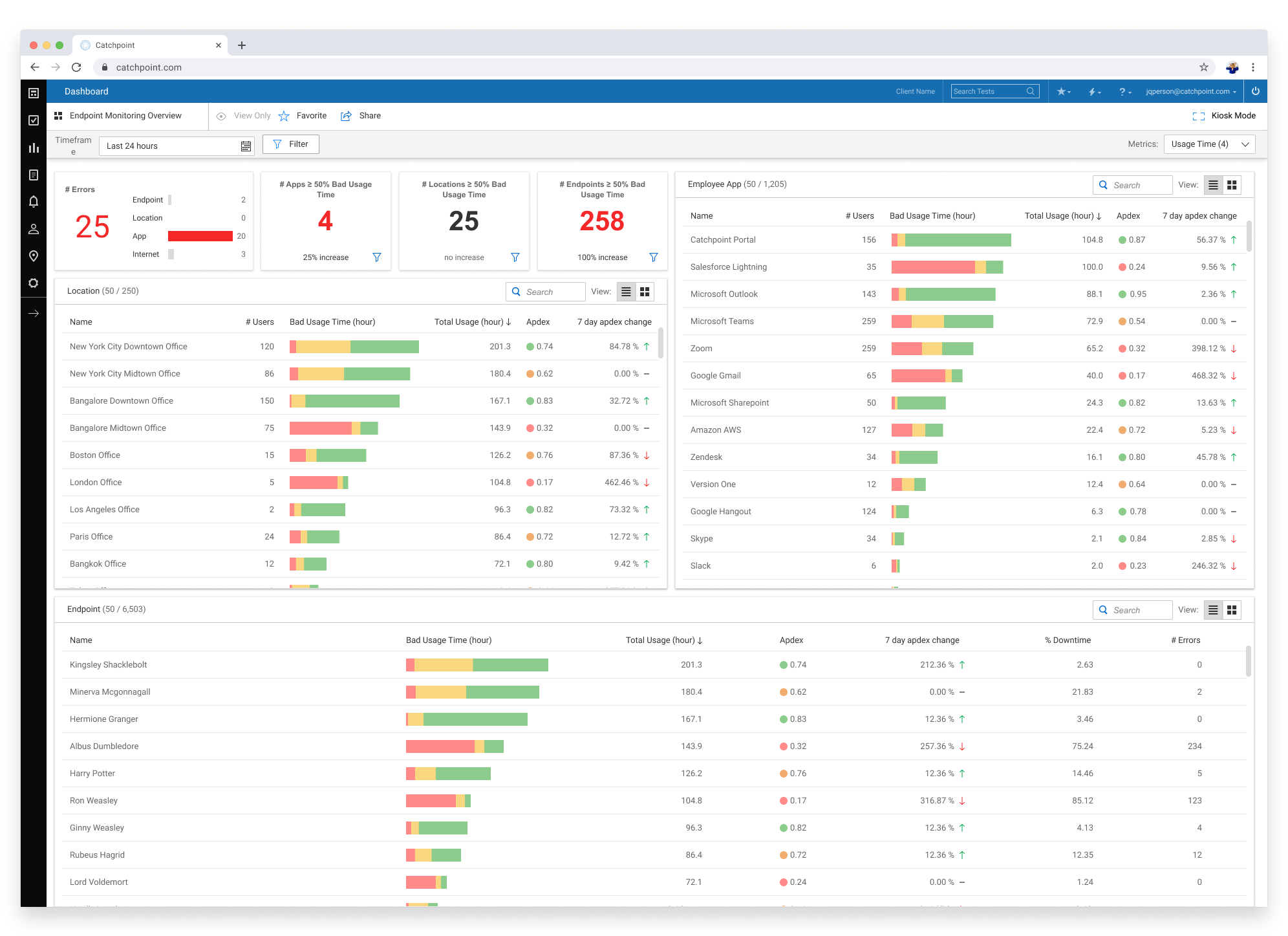
Task: Switch Location panel to grid view
Action: click(645, 292)
